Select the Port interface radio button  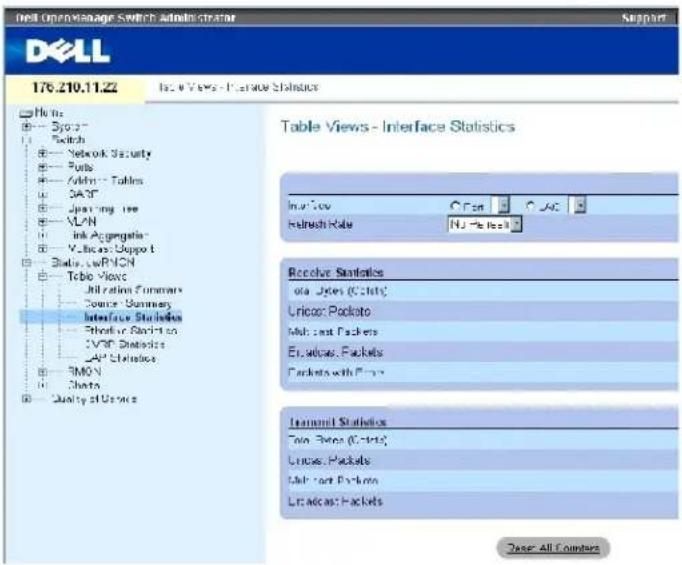pyautogui.click(x=455, y=206)
